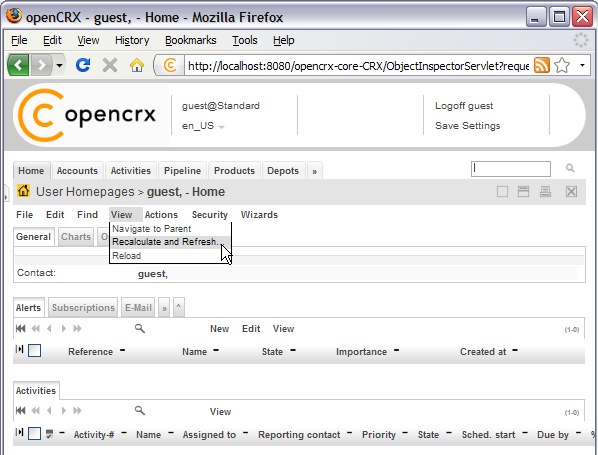Image resolution: width=598 pixels, height=455 pixels.
Task: Click Logoff guest link
Action: point(464,106)
